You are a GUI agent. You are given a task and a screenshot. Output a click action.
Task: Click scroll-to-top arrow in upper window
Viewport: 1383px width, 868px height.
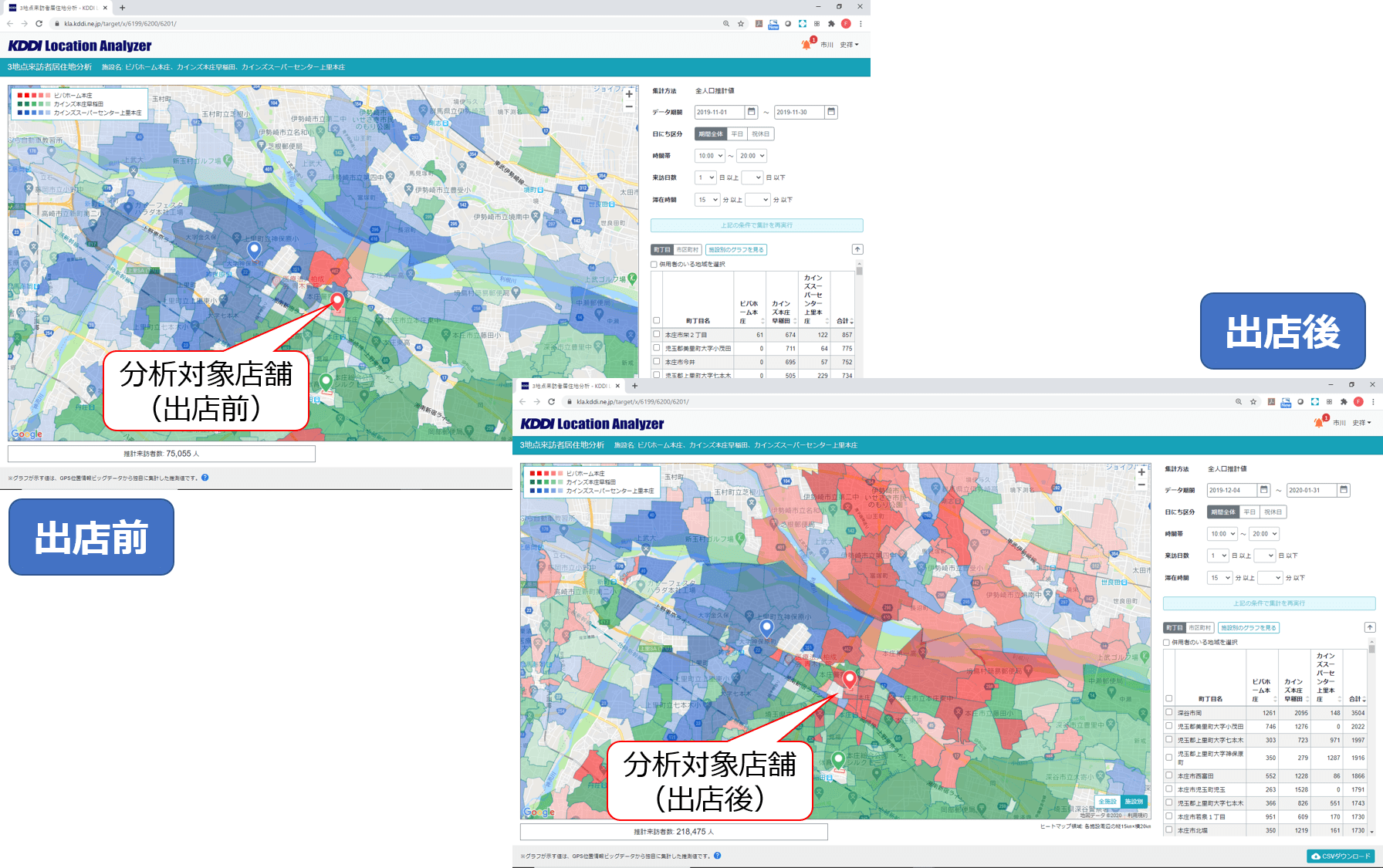click(857, 249)
